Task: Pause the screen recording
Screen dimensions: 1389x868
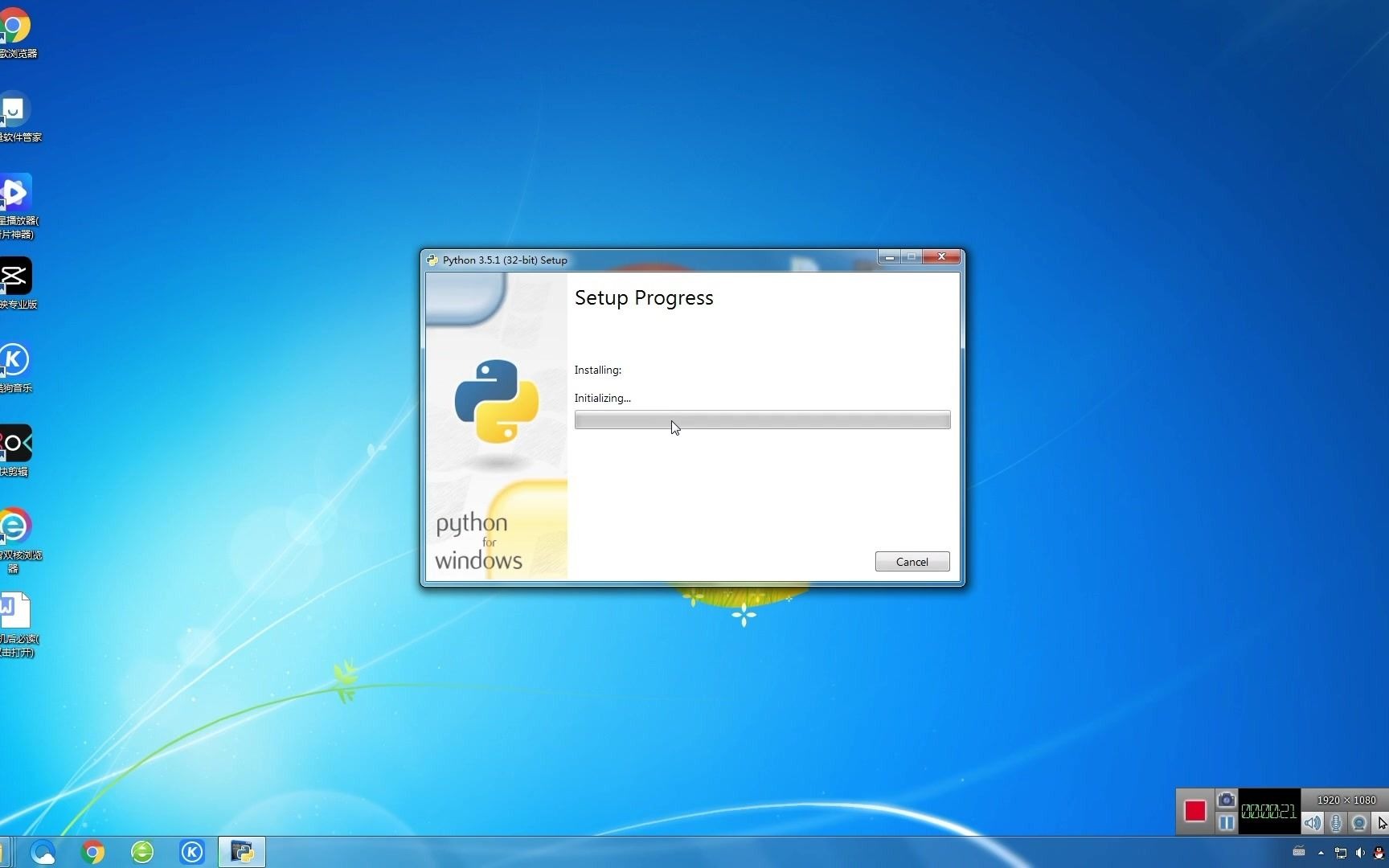Action: tap(1226, 822)
